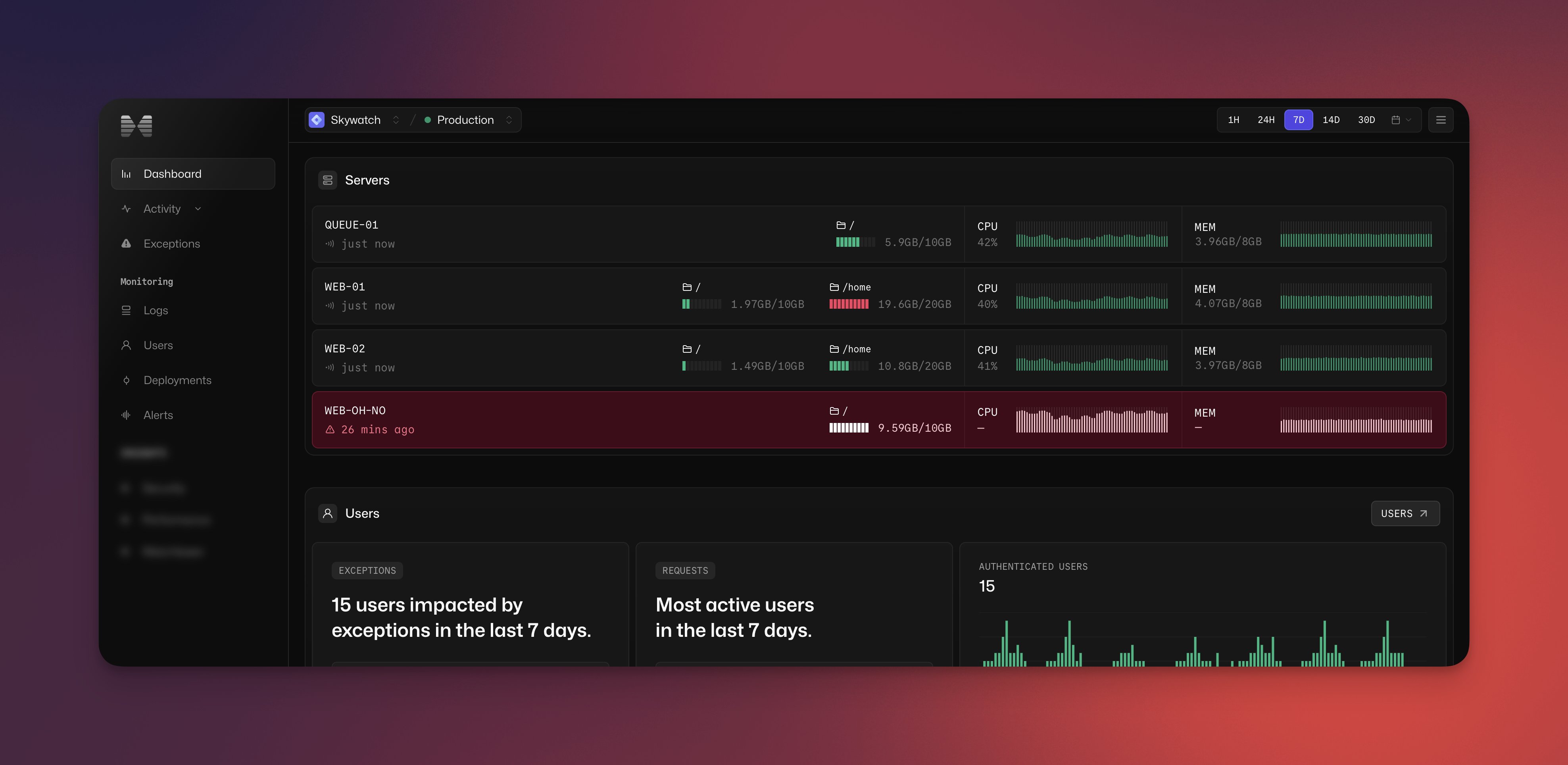Click the Skywatch project icon
The image size is (1568, 765).
[x=317, y=120]
